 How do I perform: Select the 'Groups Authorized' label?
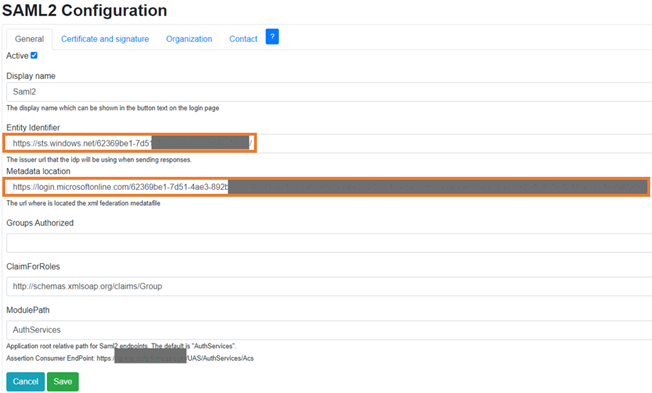tap(40, 223)
